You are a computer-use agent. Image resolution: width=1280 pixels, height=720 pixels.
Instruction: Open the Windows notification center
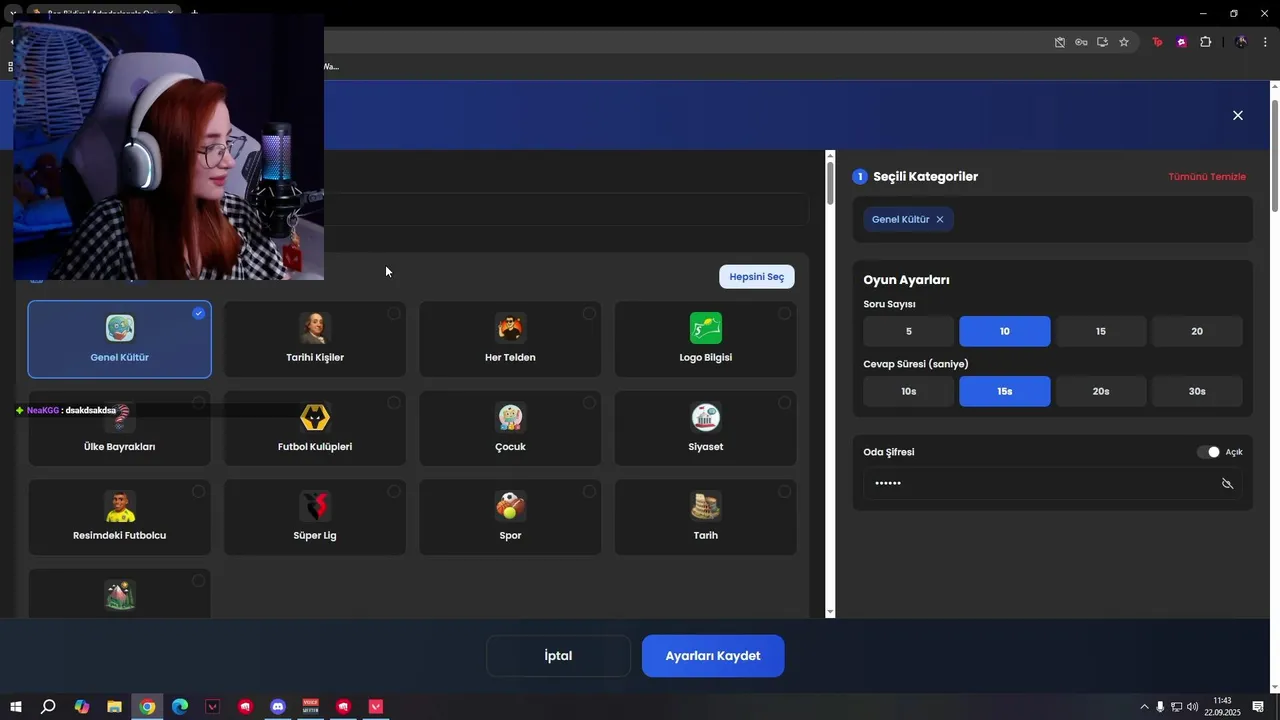1258,707
